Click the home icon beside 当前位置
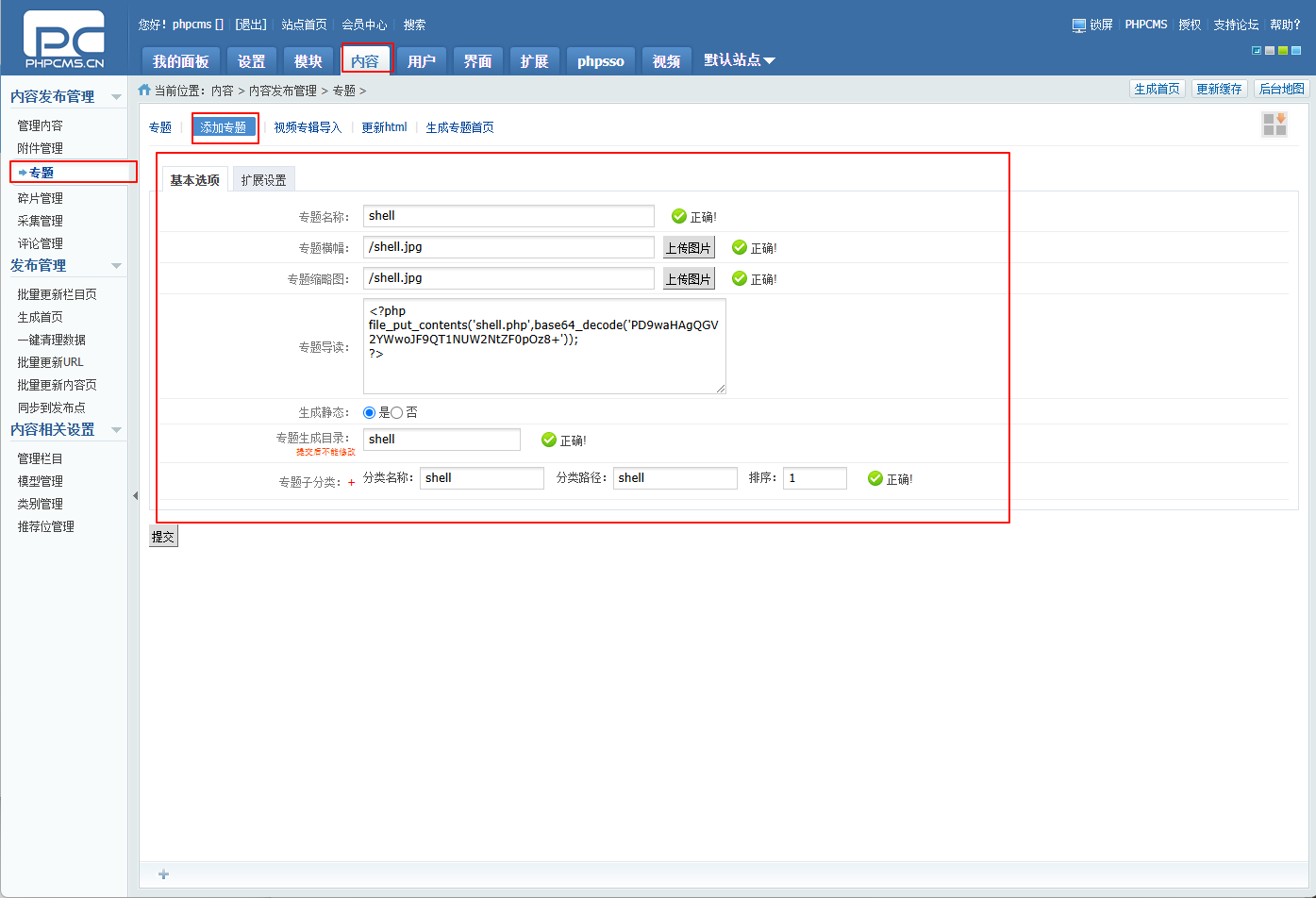1316x898 pixels. click(144, 90)
